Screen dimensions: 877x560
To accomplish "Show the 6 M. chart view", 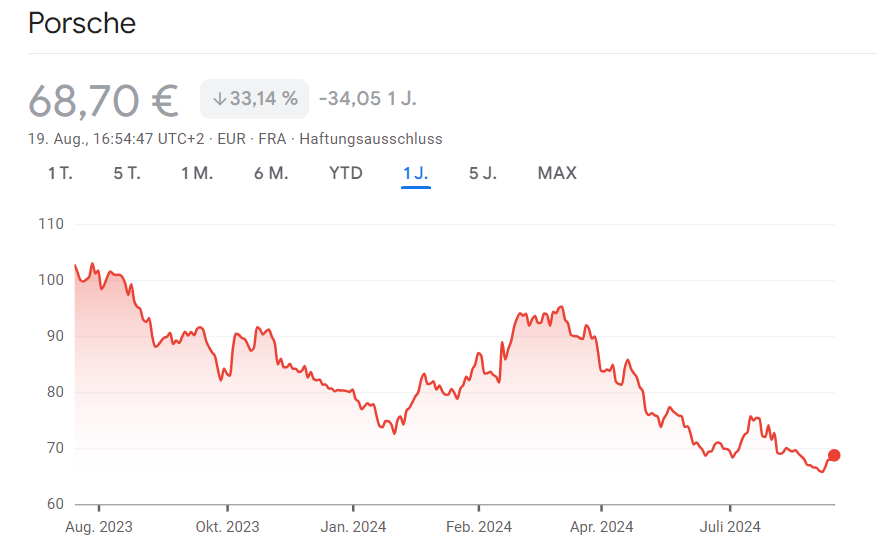I will point(271,173).
